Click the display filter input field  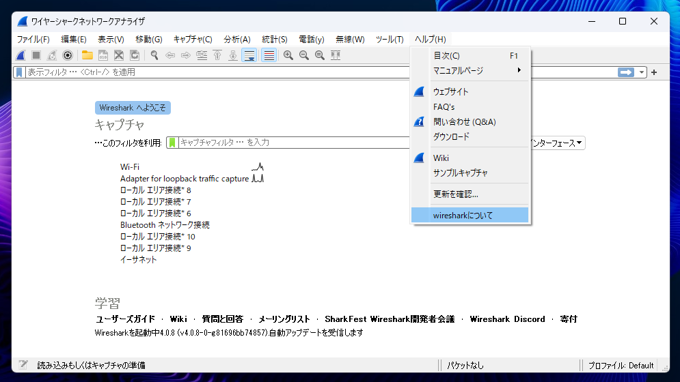(x=321, y=72)
